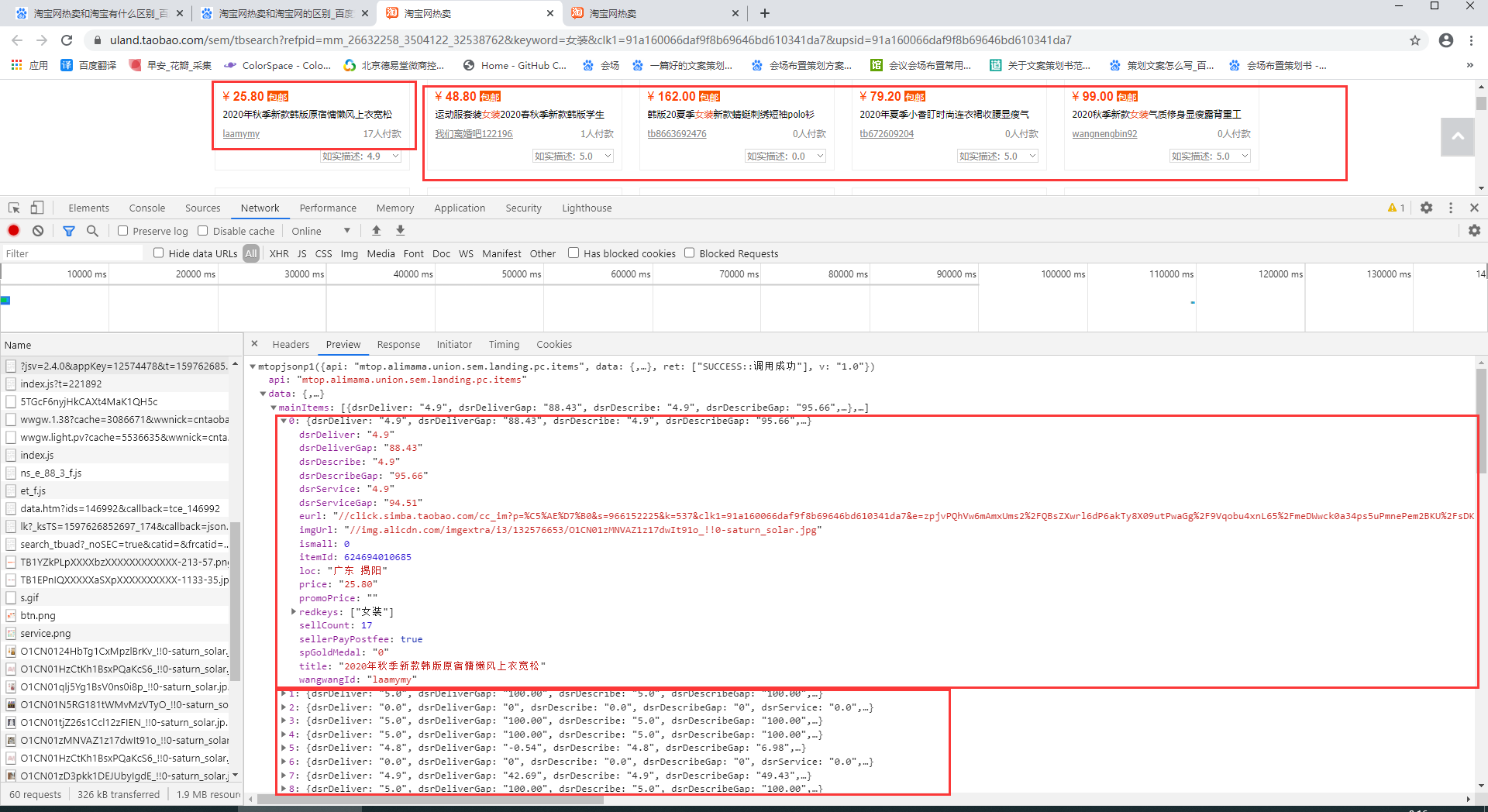This screenshot has height=812, width=1488.
Task: Enable Disable cache checkbox
Action: 203,231
